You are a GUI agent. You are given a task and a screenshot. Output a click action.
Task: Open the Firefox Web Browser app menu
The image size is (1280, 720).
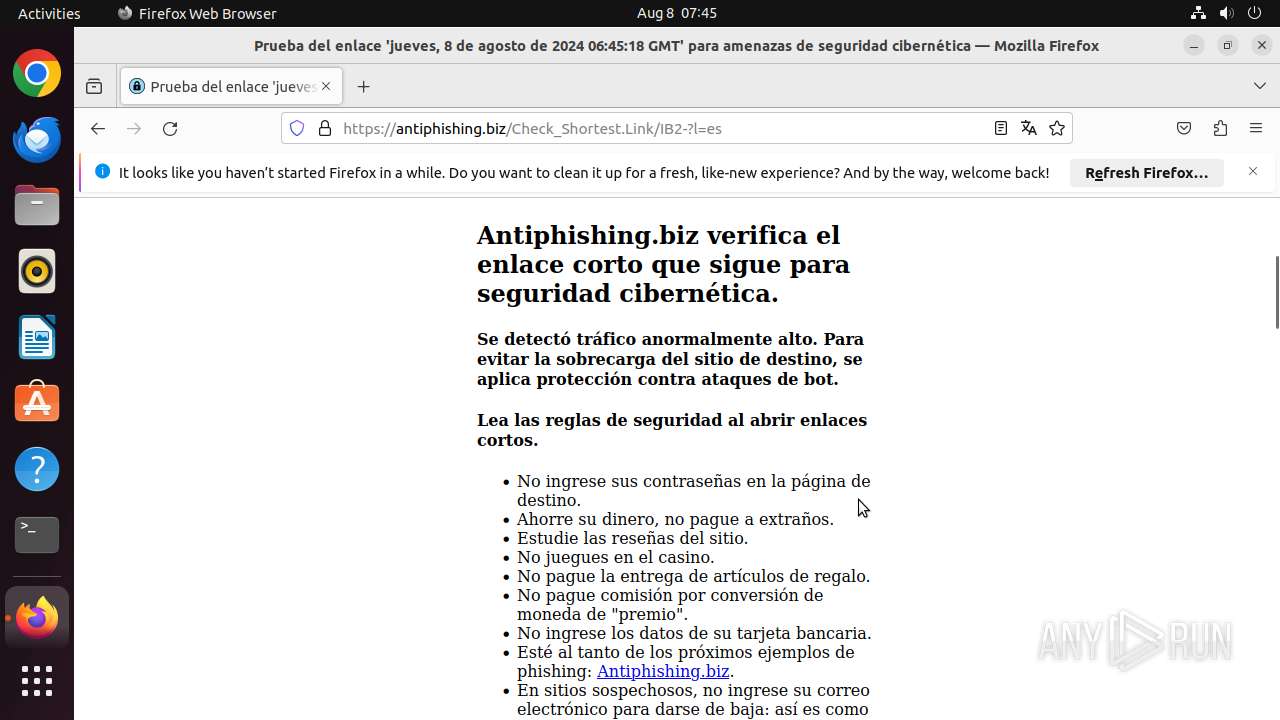coord(197,13)
